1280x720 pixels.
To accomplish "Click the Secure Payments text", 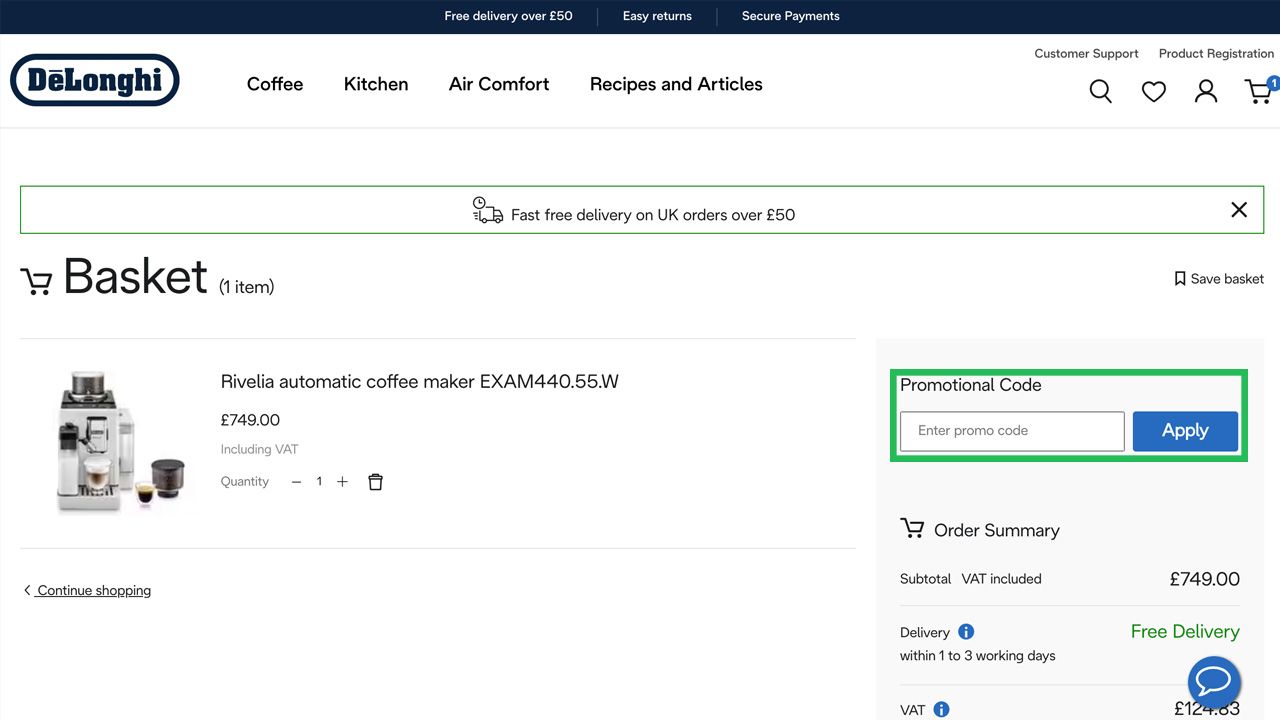I will click(791, 16).
